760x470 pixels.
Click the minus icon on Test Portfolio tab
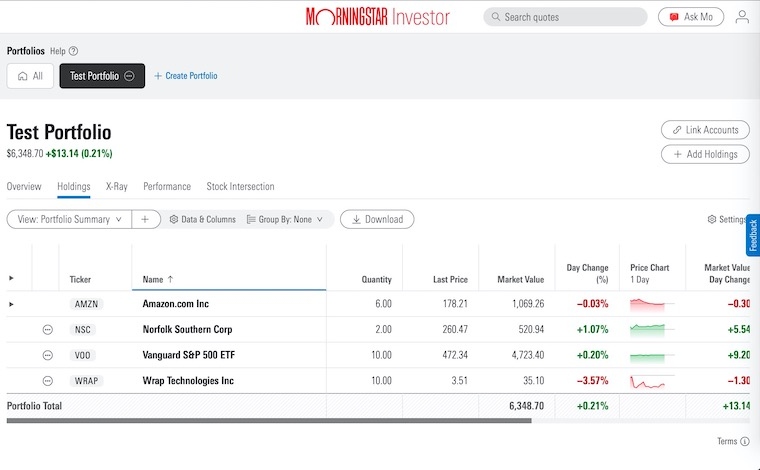click(x=130, y=76)
